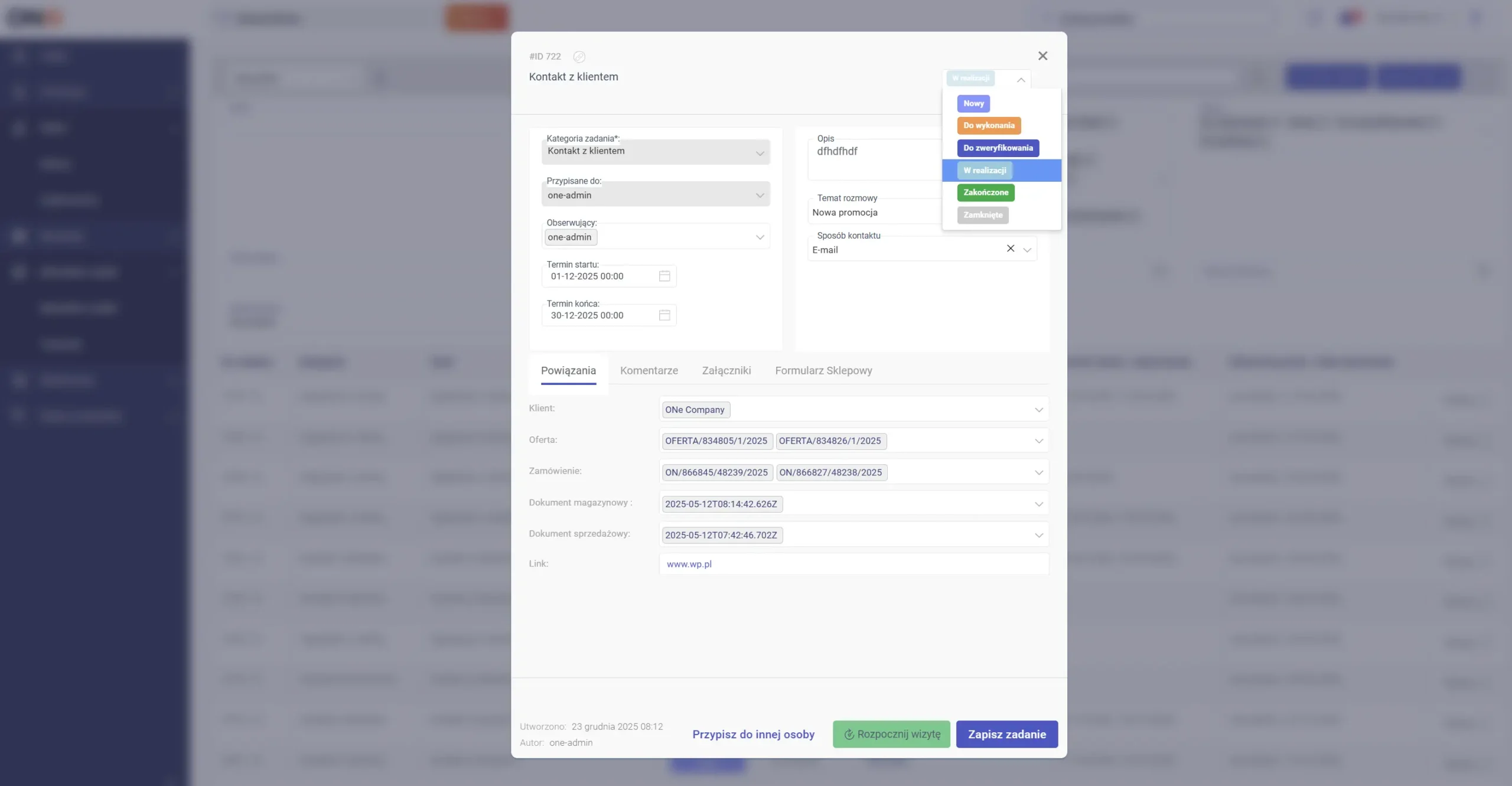Open the Termin startu calendar picker icon
1512x786 pixels.
point(664,276)
